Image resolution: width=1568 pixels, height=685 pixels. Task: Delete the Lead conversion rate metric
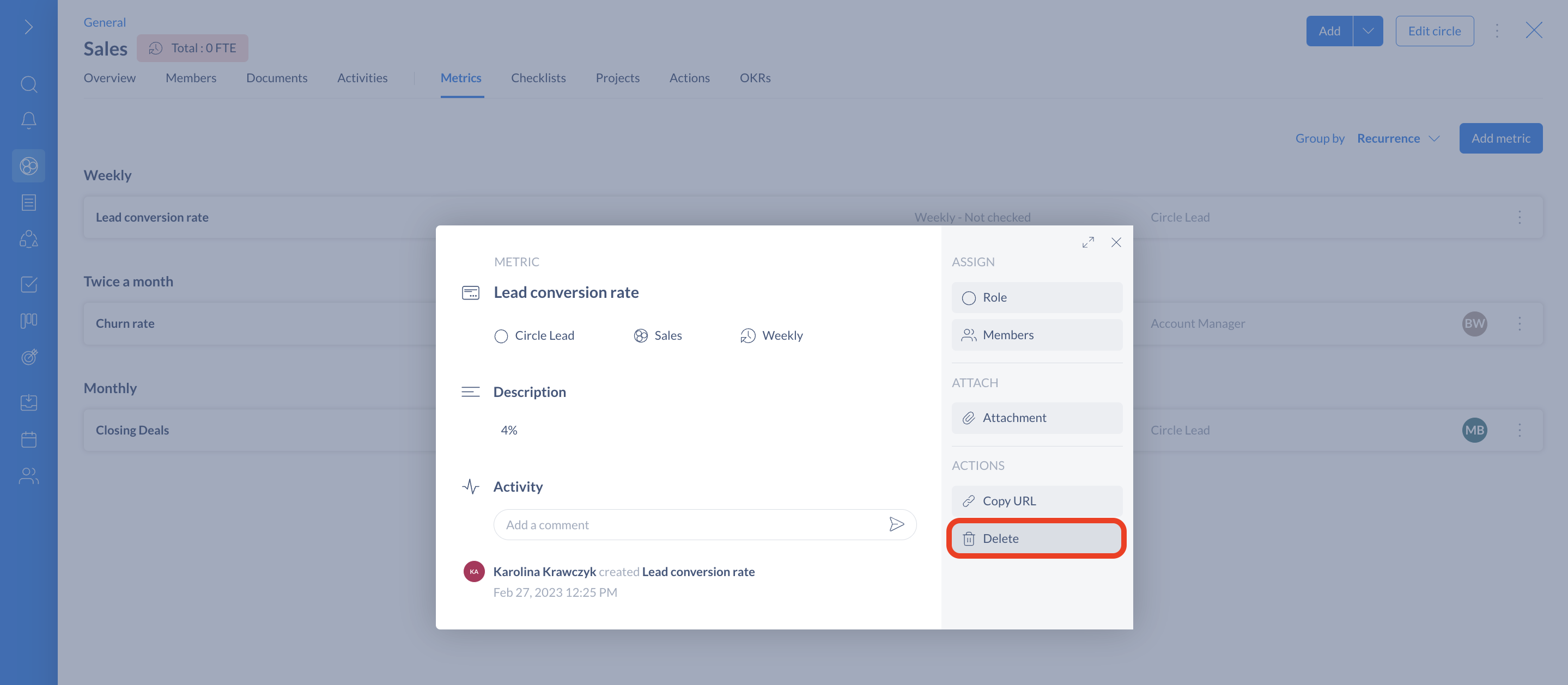pyautogui.click(x=1037, y=539)
